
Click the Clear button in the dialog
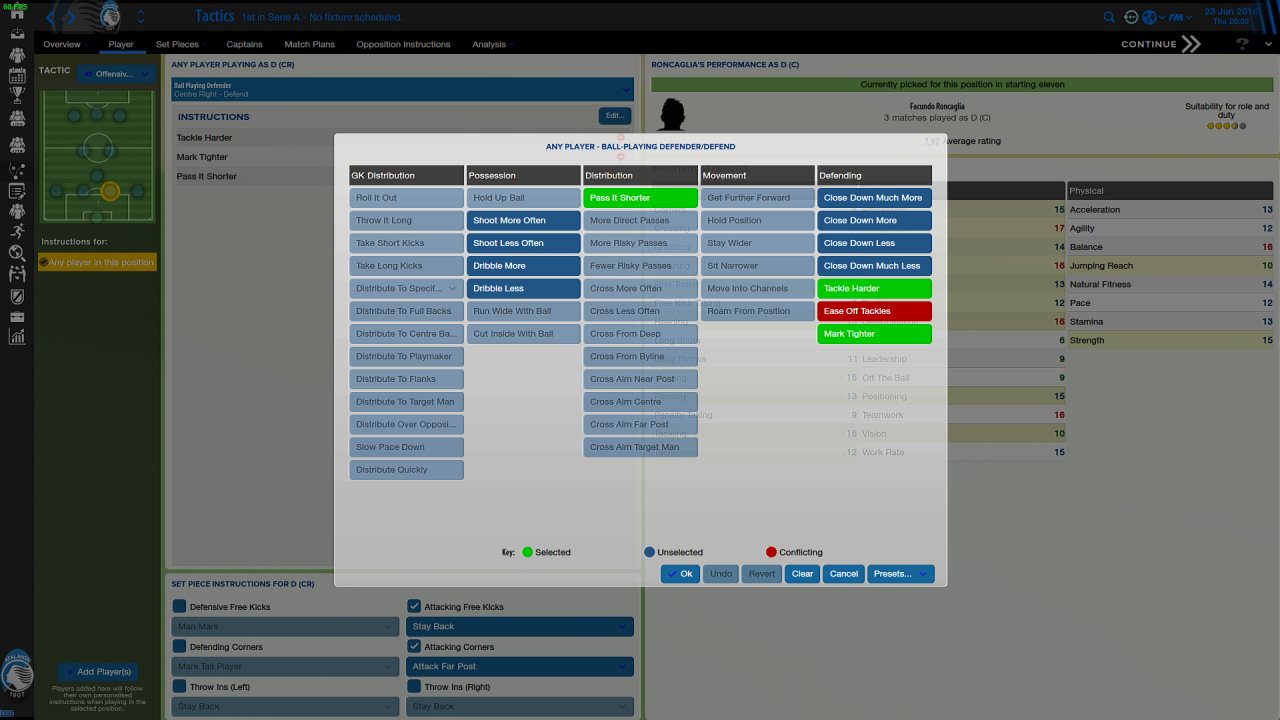click(802, 574)
